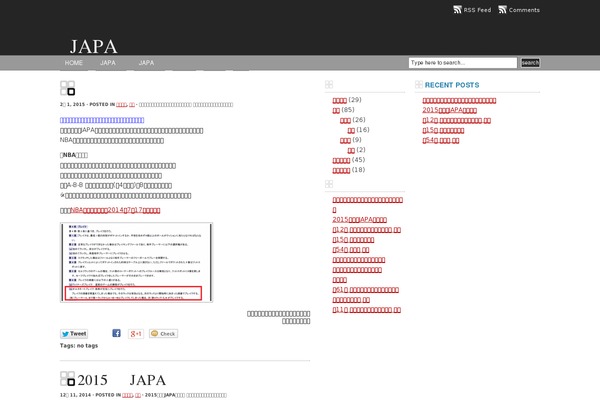Share post with the Tweet button
Viewport: 600px width, 400px height.
(74, 333)
